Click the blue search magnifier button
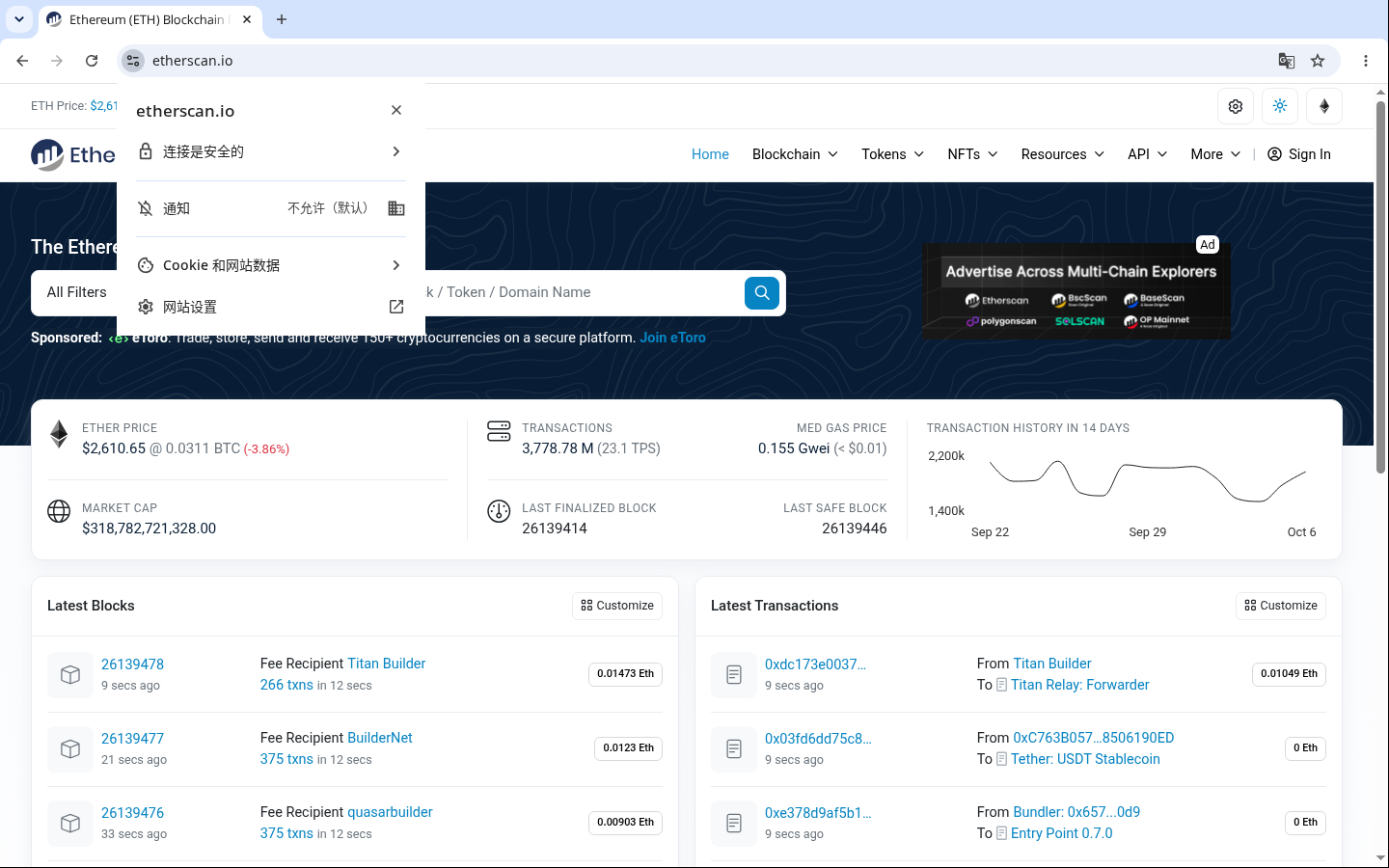The width and height of the screenshot is (1389, 868). pos(762,292)
